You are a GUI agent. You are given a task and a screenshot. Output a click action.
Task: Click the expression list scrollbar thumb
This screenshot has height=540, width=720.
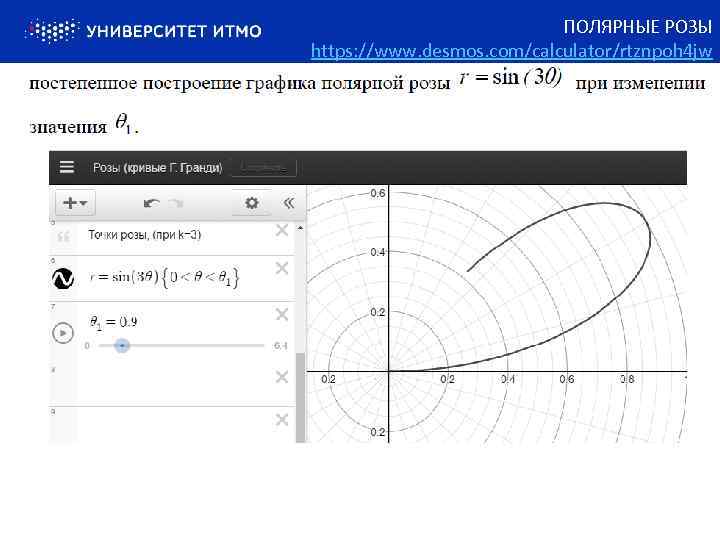coord(300,398)
